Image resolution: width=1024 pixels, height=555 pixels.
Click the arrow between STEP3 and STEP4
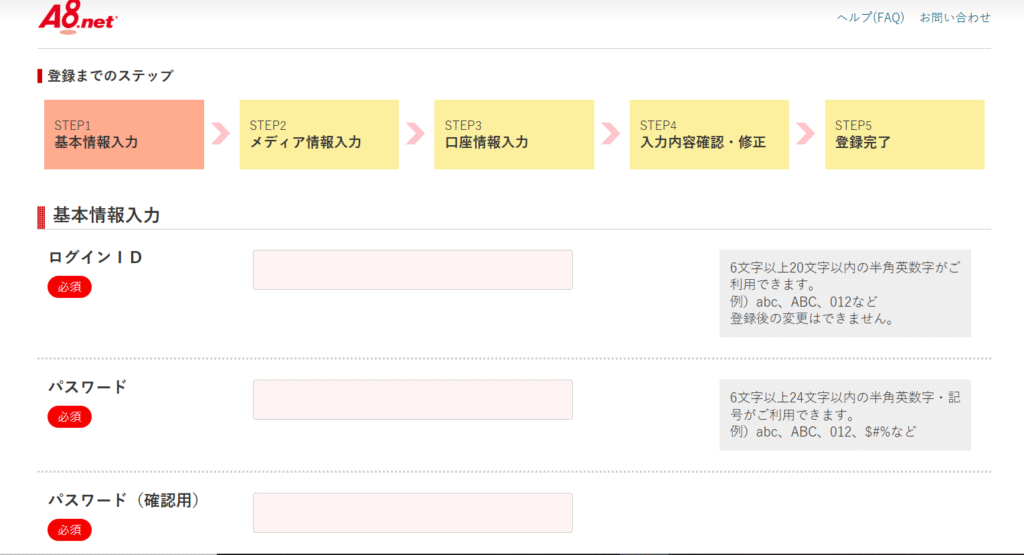(611, 134)
